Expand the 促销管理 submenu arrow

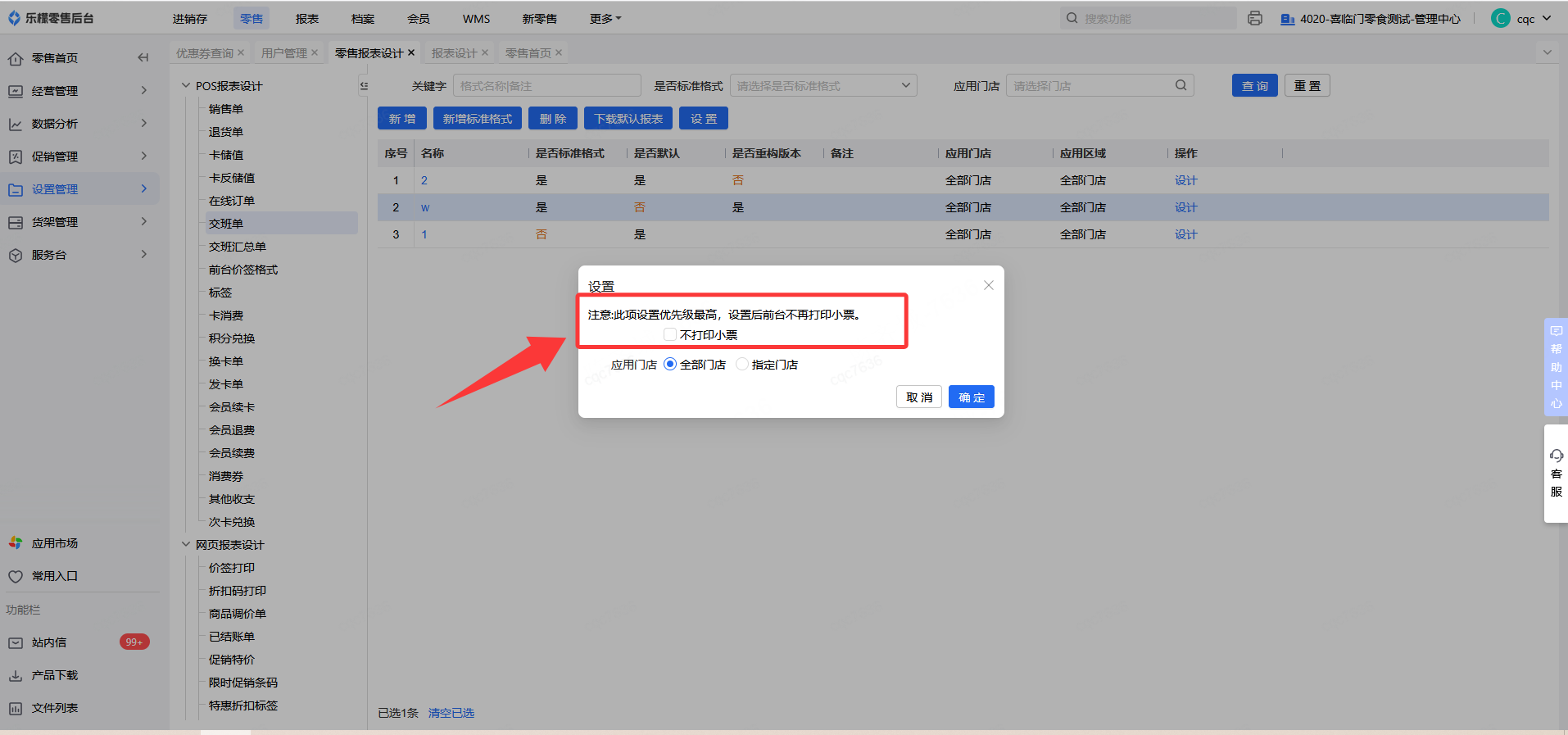pos(144,156)
